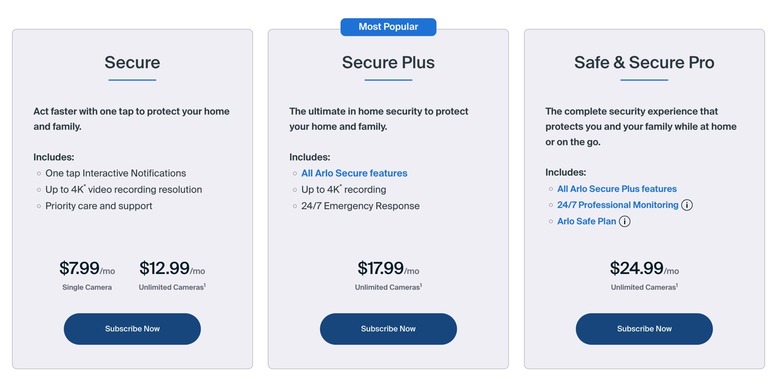Click the Most Popular badge
This screenshot has width=780, height=385.
389,27
